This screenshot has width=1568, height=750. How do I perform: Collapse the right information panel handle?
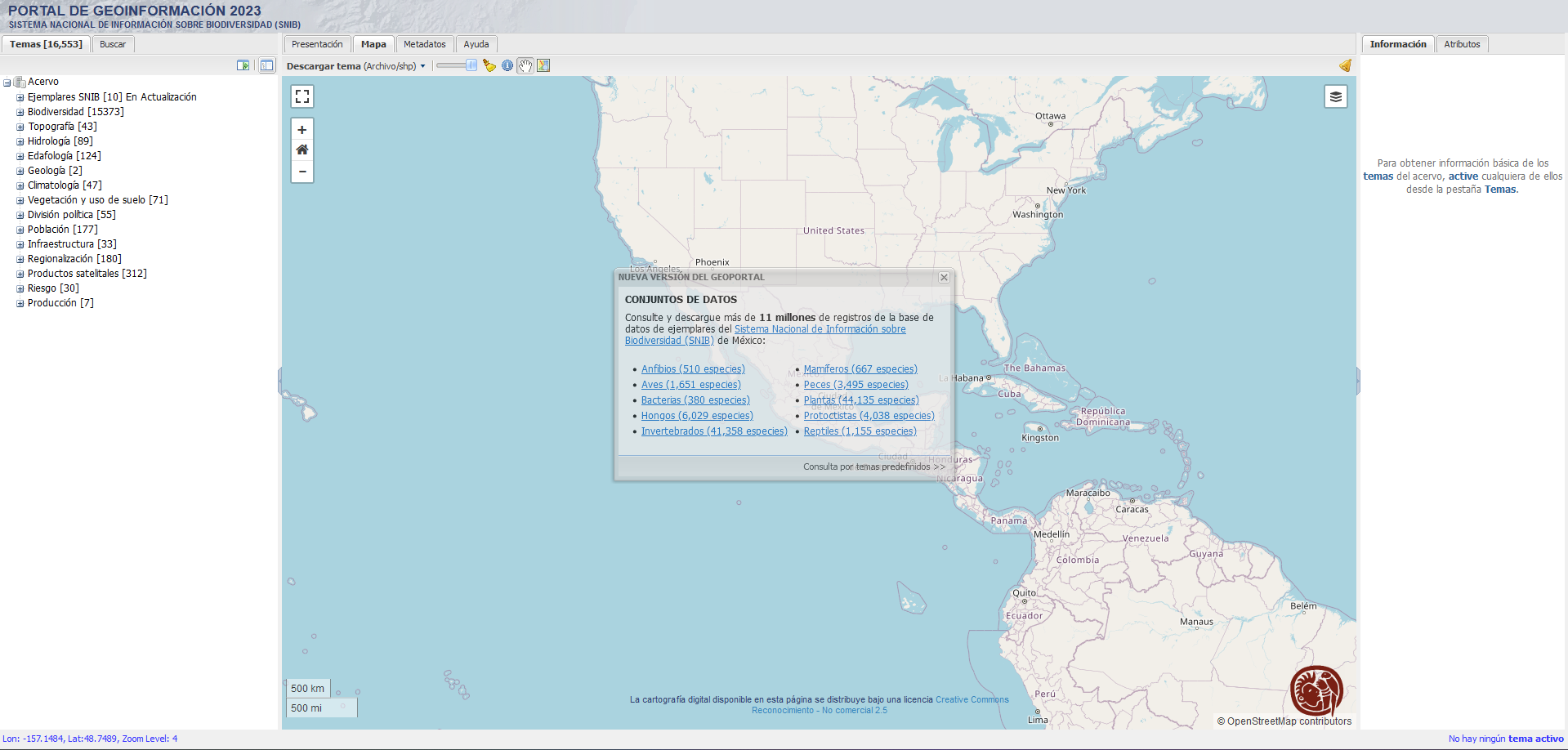click(x=1358, y=382)
